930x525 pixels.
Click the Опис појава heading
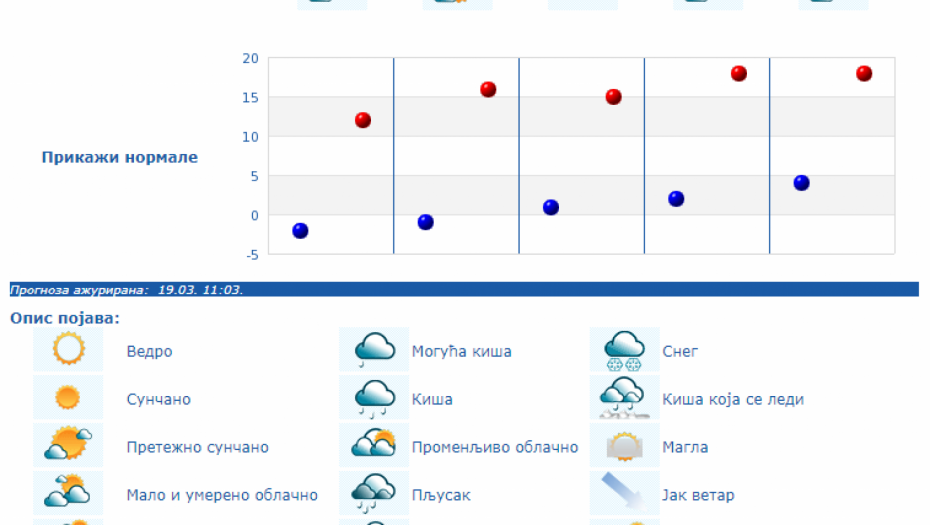(x=64, y=318)
